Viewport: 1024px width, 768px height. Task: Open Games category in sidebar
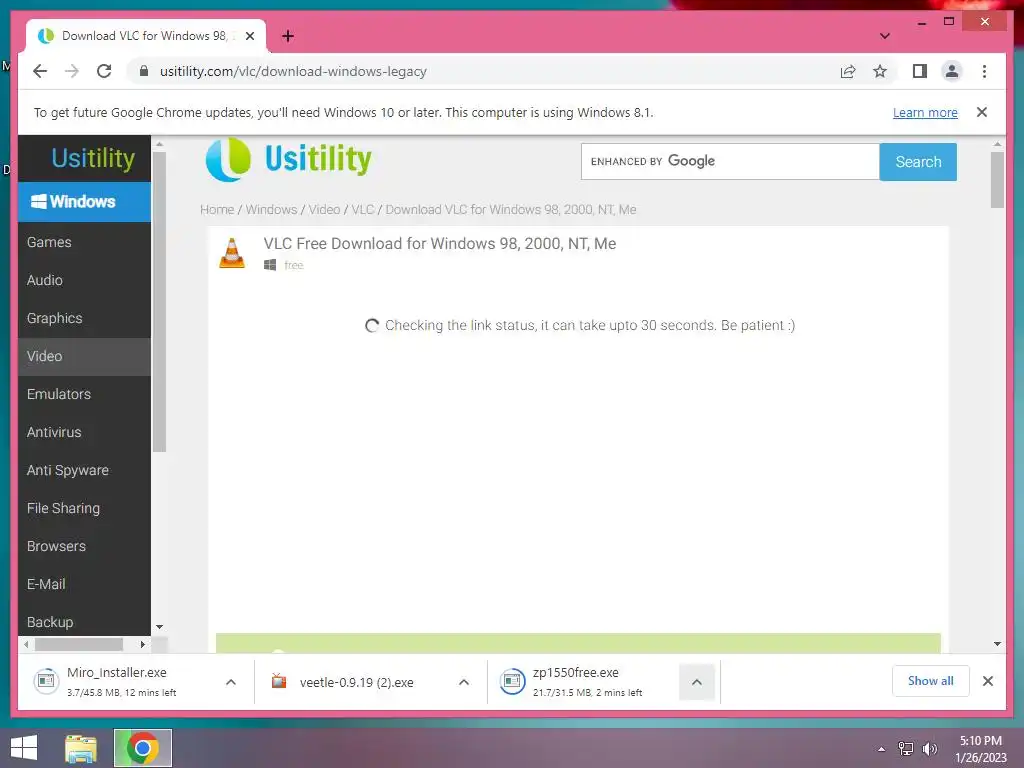[84, 242]
